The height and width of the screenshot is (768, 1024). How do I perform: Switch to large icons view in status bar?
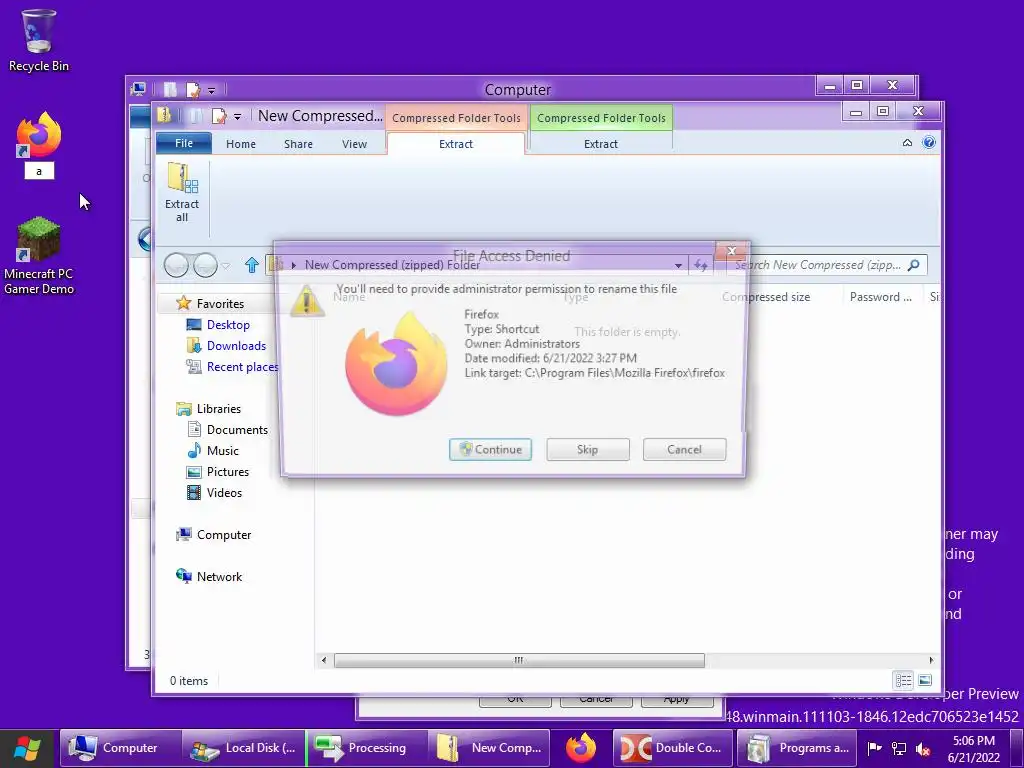click(x=925, y=680)
